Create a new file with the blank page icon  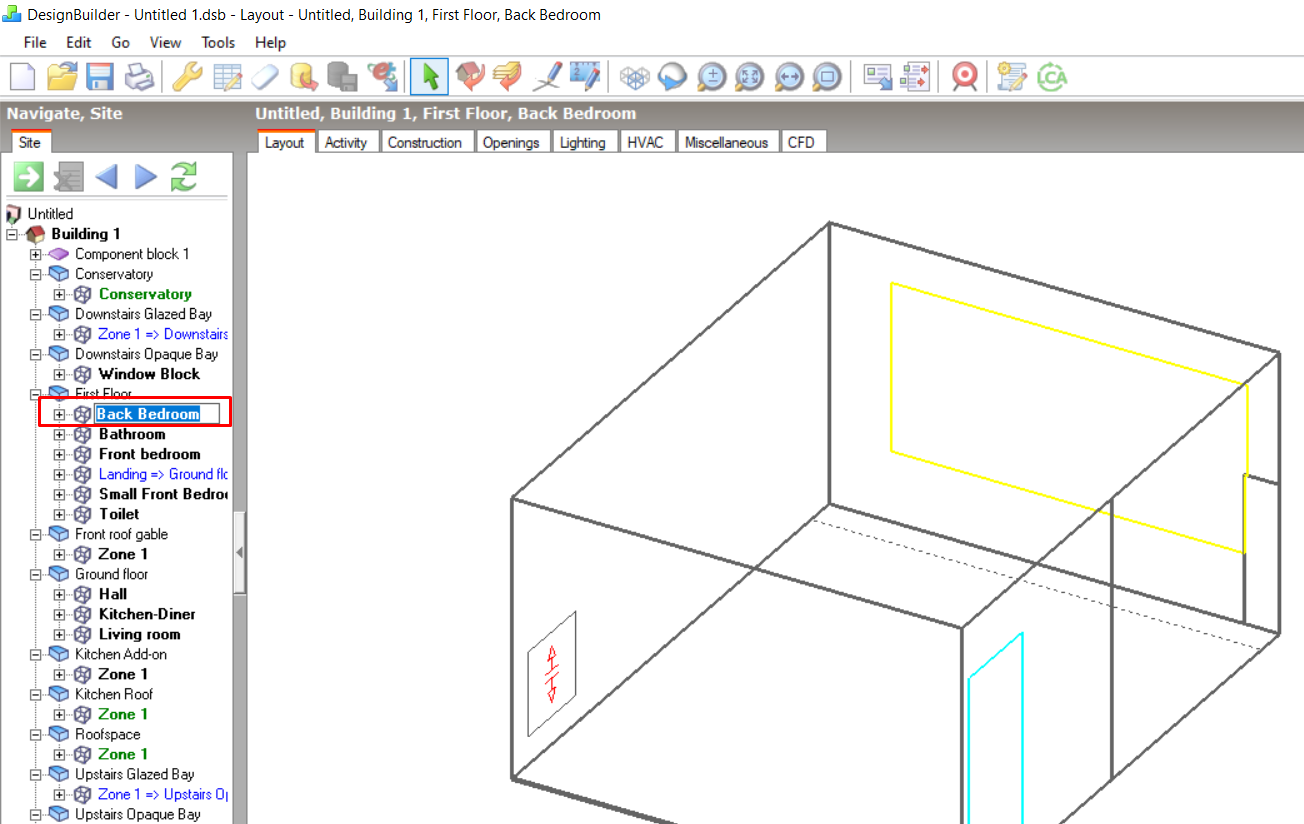point(23,76)
